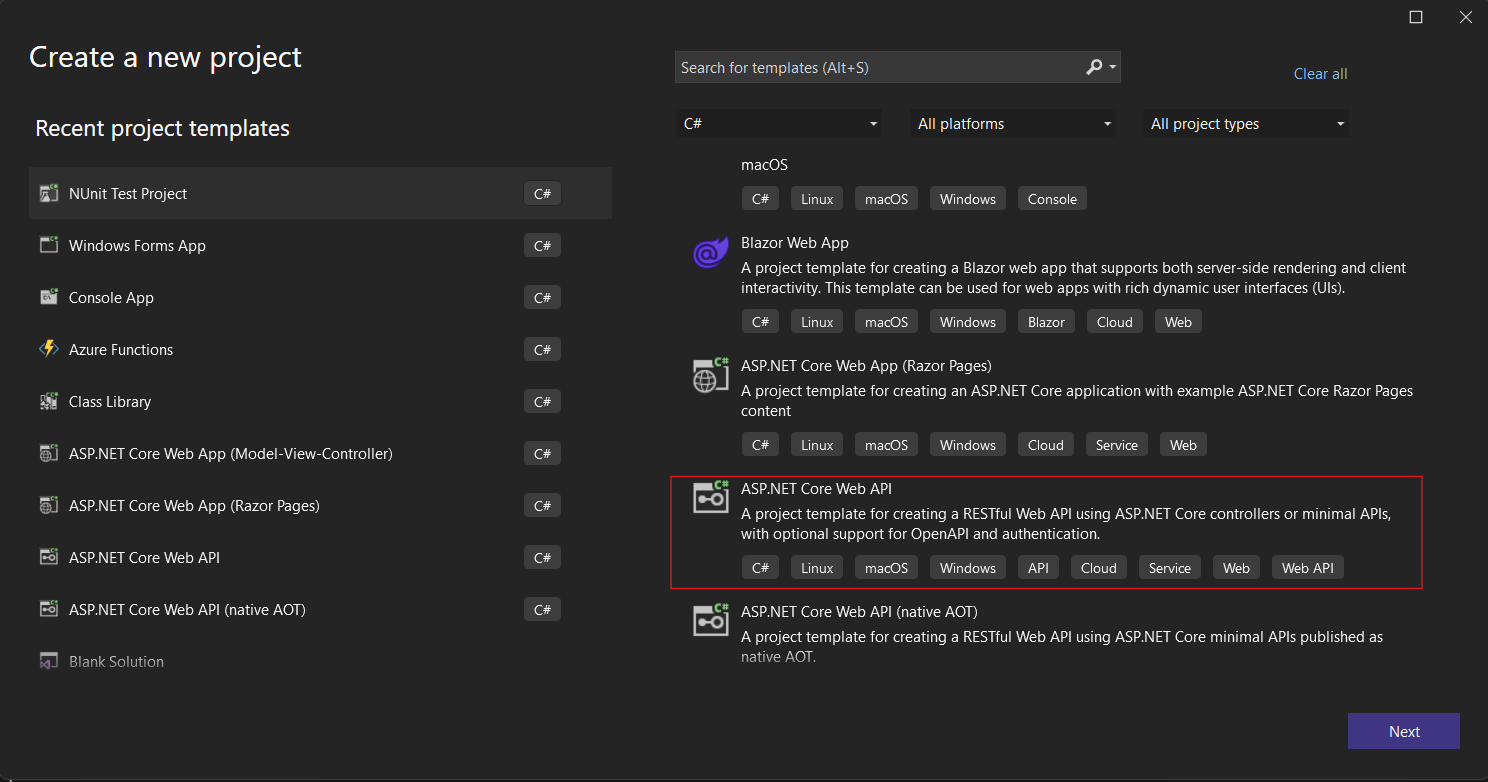Click the Azure Functions lightning bolt icon
The height and width of the screenshot is (782, 1488).
[49, 349]
